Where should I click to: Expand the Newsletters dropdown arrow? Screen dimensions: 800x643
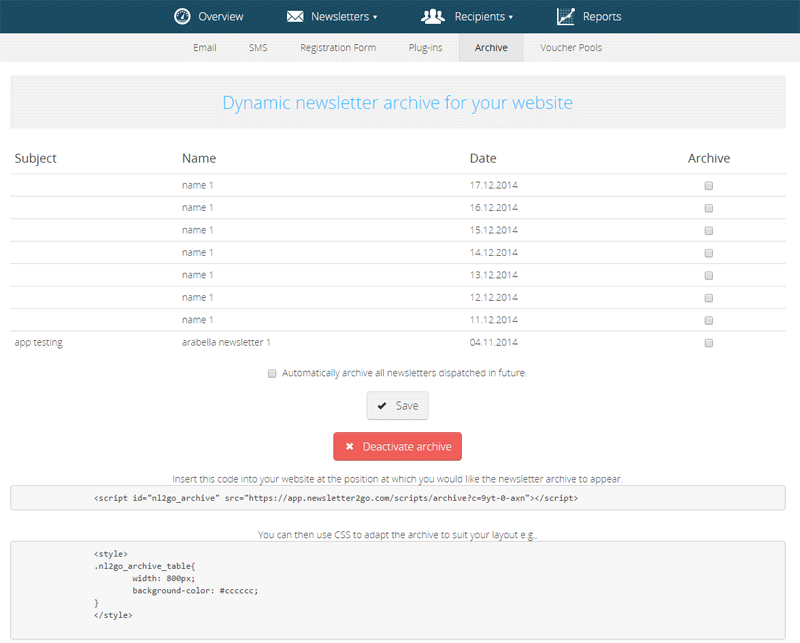[375, 17]
